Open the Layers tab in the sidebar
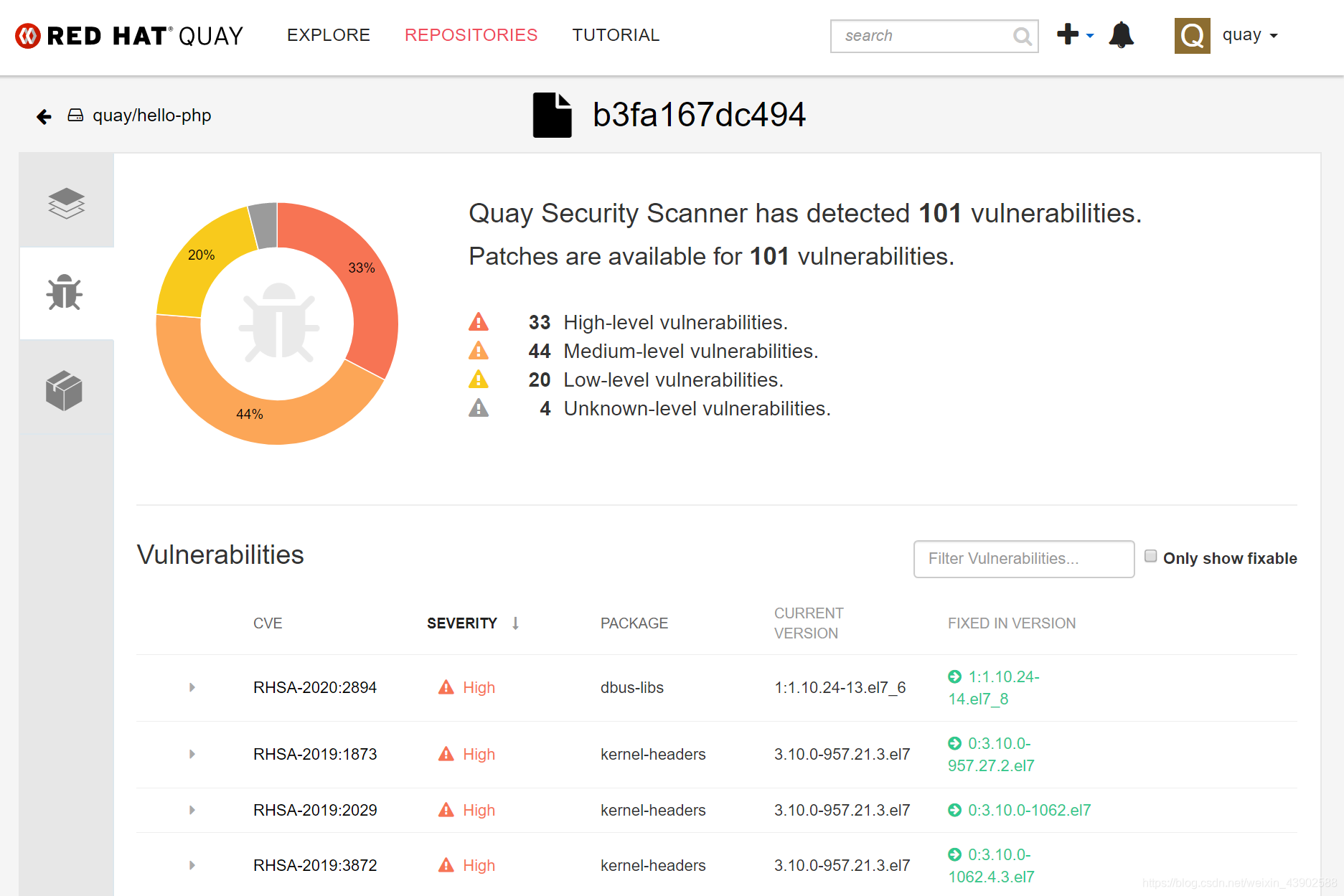Image resolution: width=1344 pixels, height=896 pixels. coord(66,202)
